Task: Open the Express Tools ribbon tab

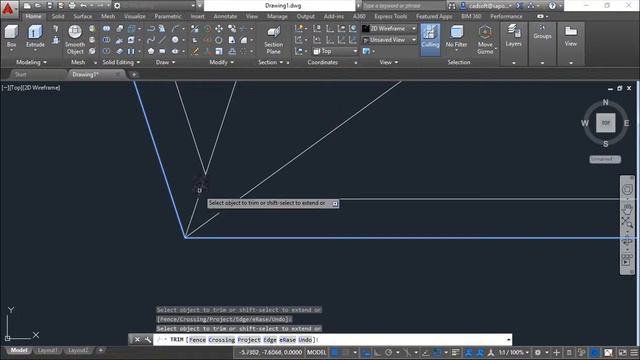Action: coord(391,16)
